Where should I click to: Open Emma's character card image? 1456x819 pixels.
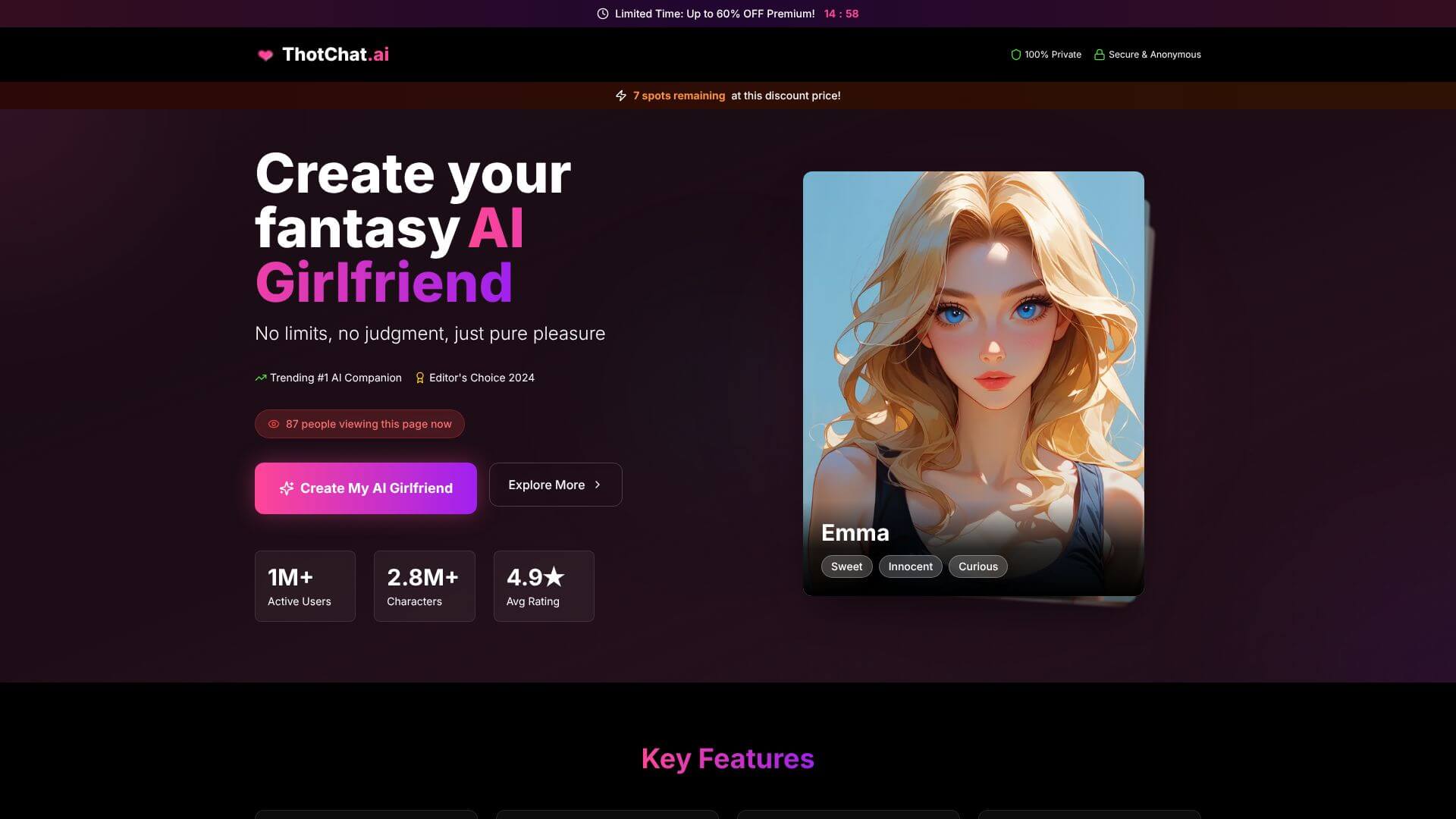tap(973, 341)
